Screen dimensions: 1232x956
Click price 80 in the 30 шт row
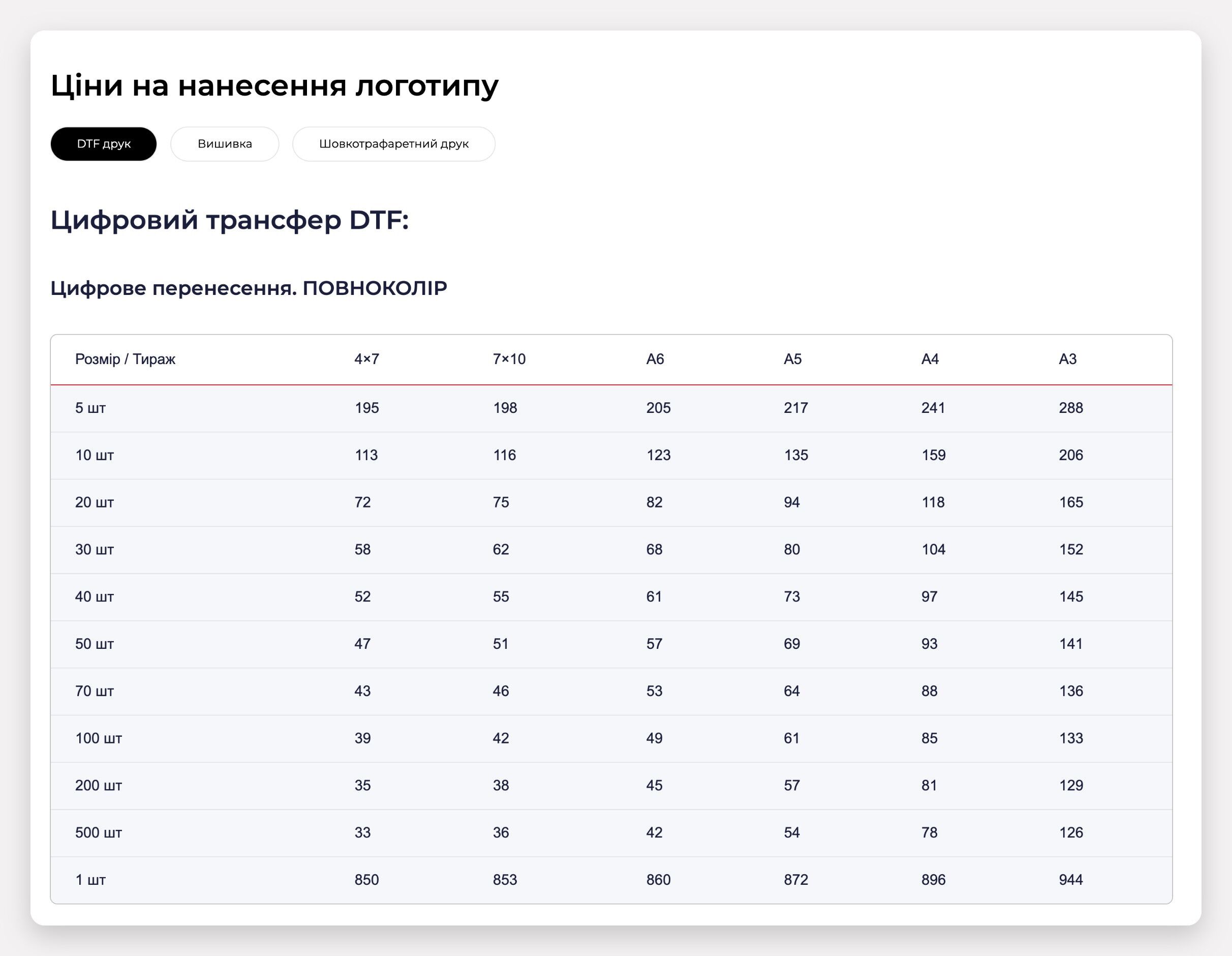792,550
